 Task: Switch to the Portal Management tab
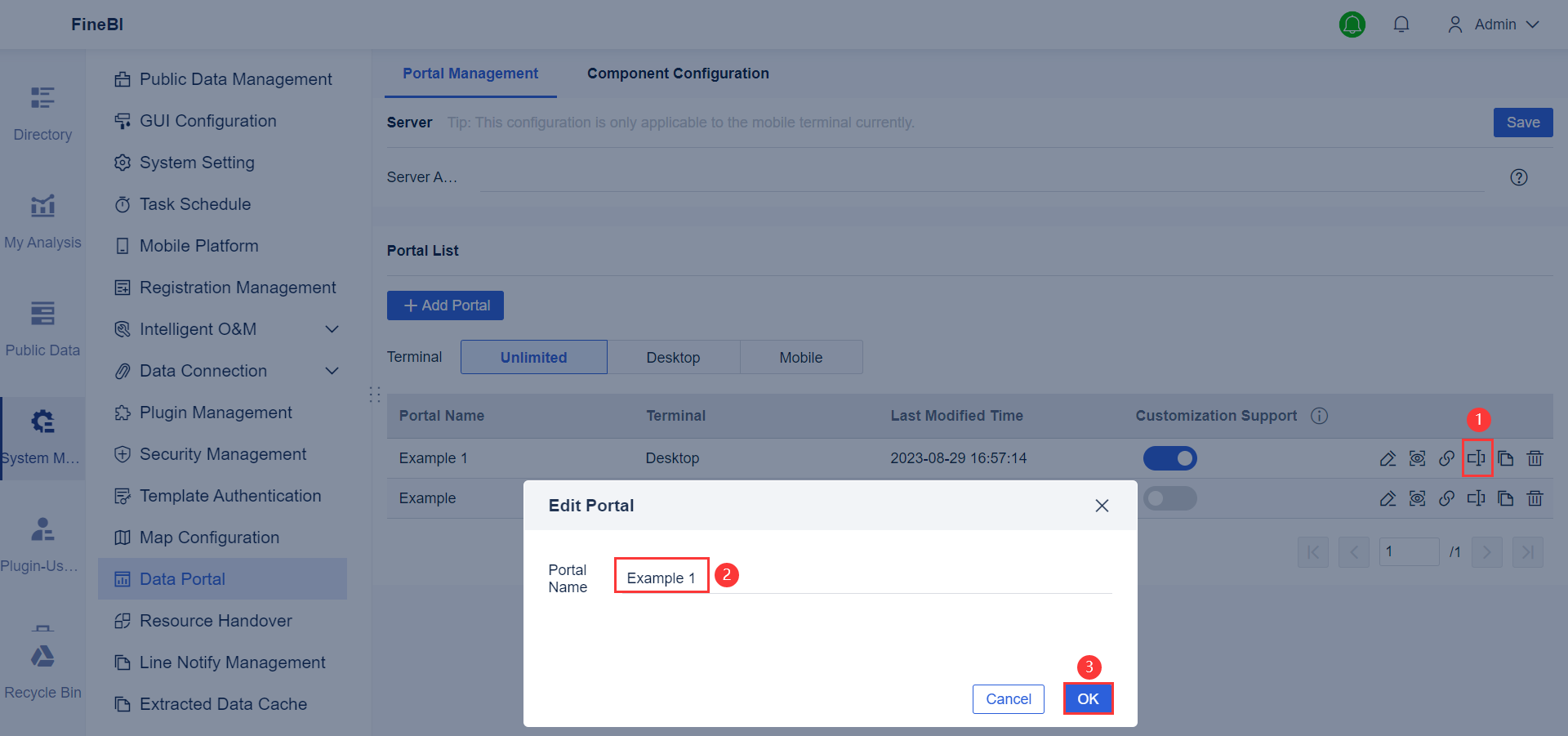click(x=470, y=74)
